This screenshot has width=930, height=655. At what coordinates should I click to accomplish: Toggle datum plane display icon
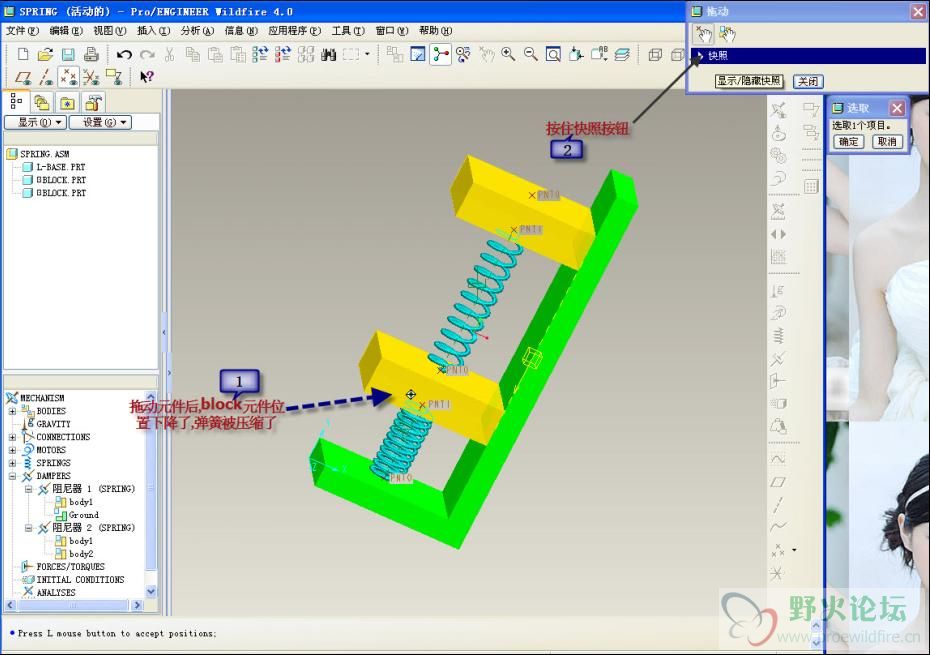click(x=22, y=77)
